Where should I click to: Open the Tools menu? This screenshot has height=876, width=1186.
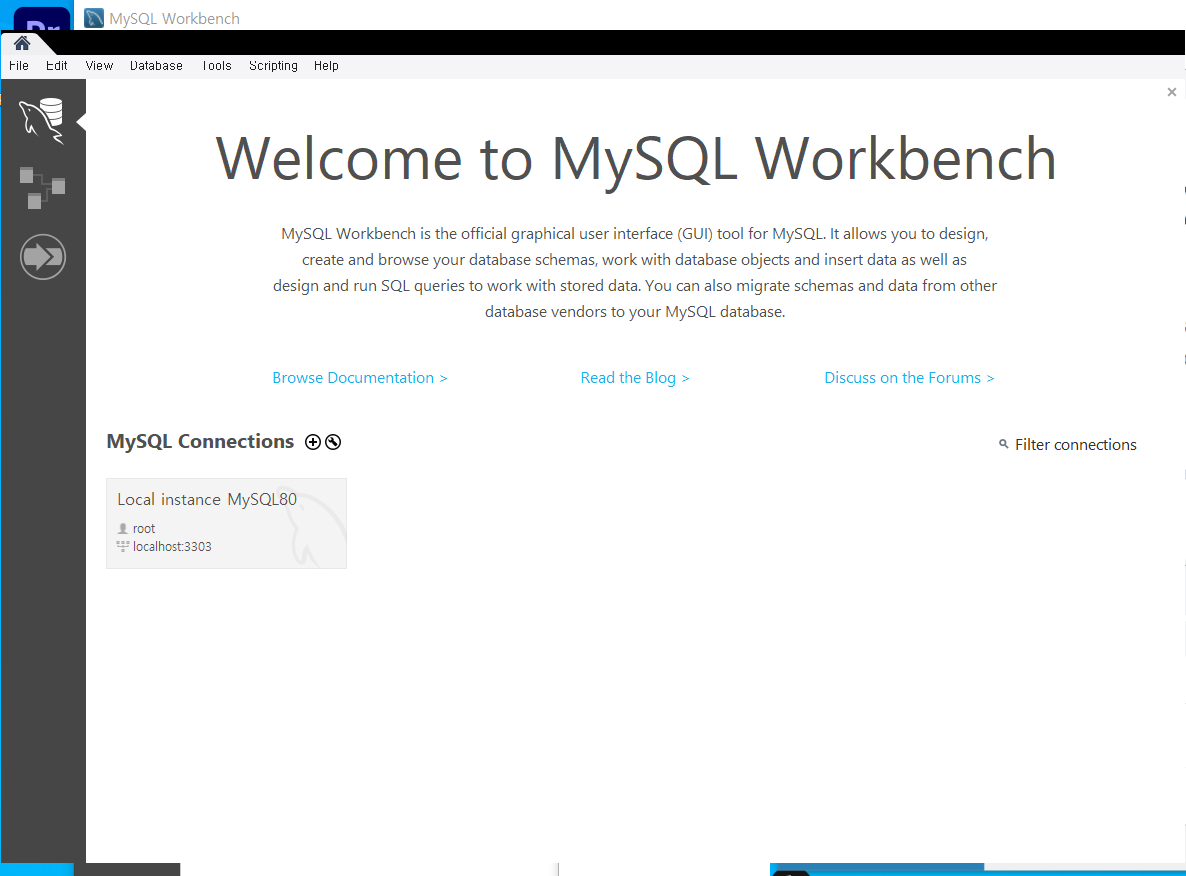pos(216,66)
